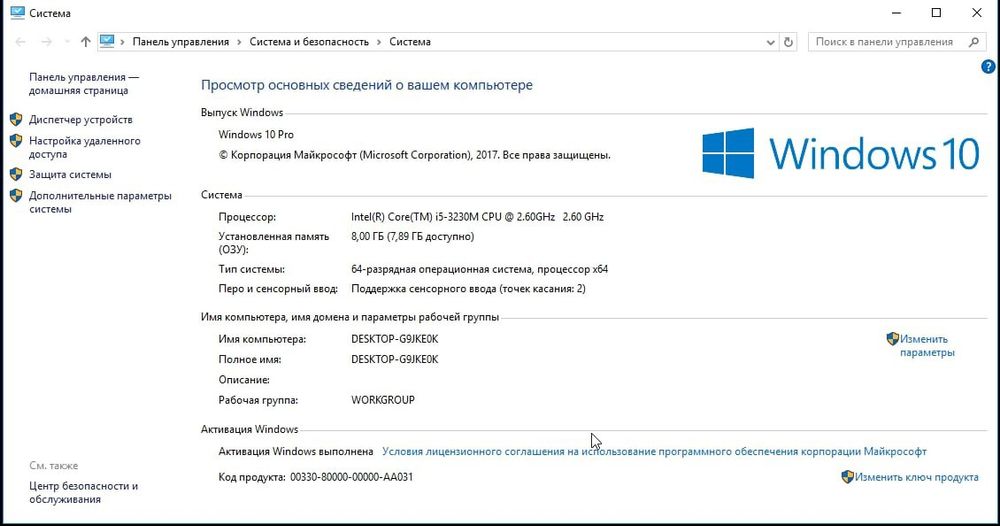Click the 'Windows 10 Pro' edition text

256,135
